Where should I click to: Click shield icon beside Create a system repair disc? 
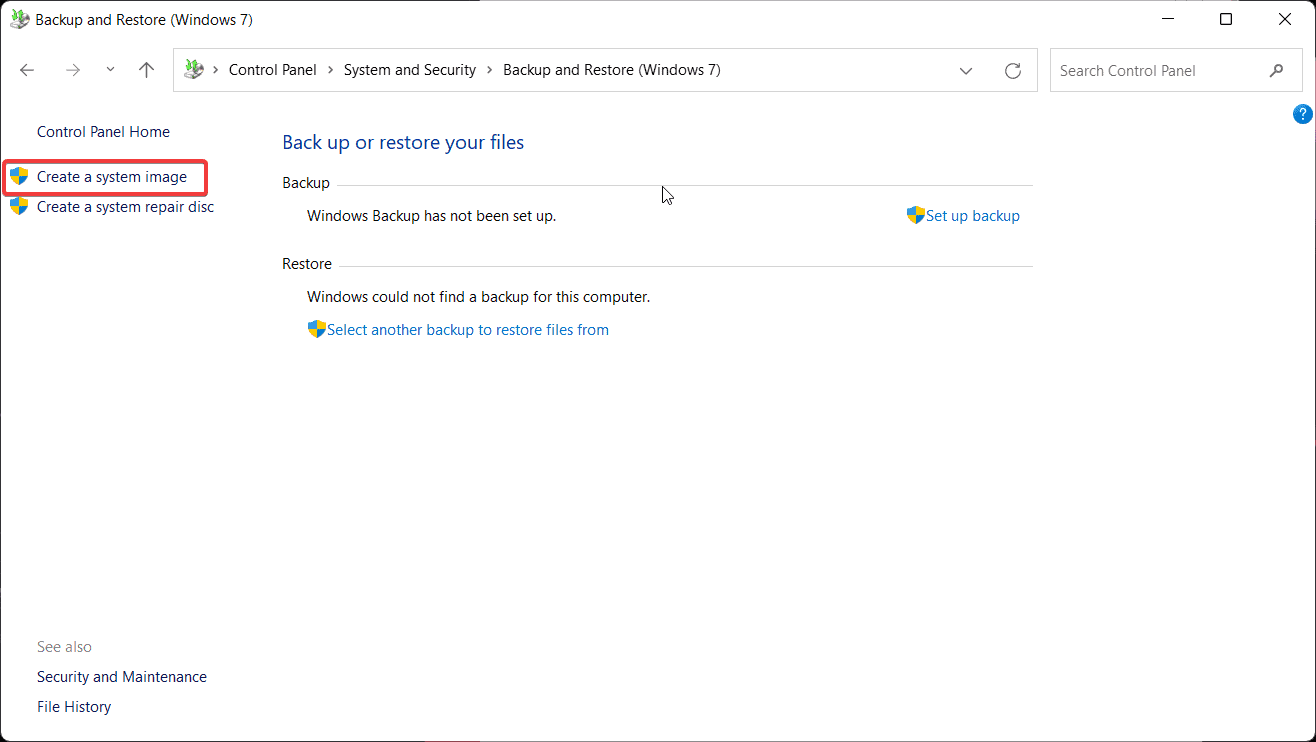(x=19, y=207)
